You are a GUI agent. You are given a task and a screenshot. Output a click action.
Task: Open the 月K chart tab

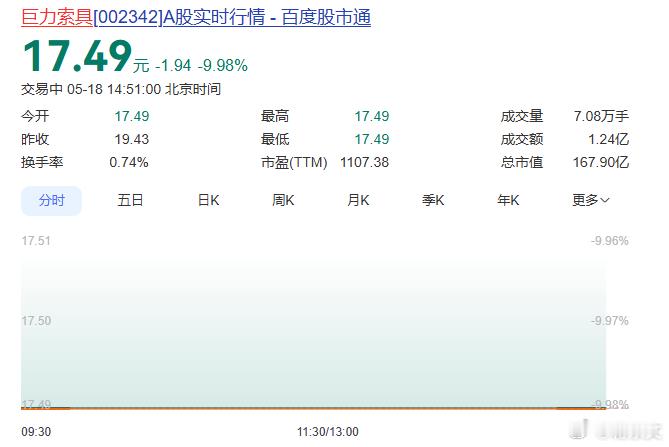click(x=358, y=200)
